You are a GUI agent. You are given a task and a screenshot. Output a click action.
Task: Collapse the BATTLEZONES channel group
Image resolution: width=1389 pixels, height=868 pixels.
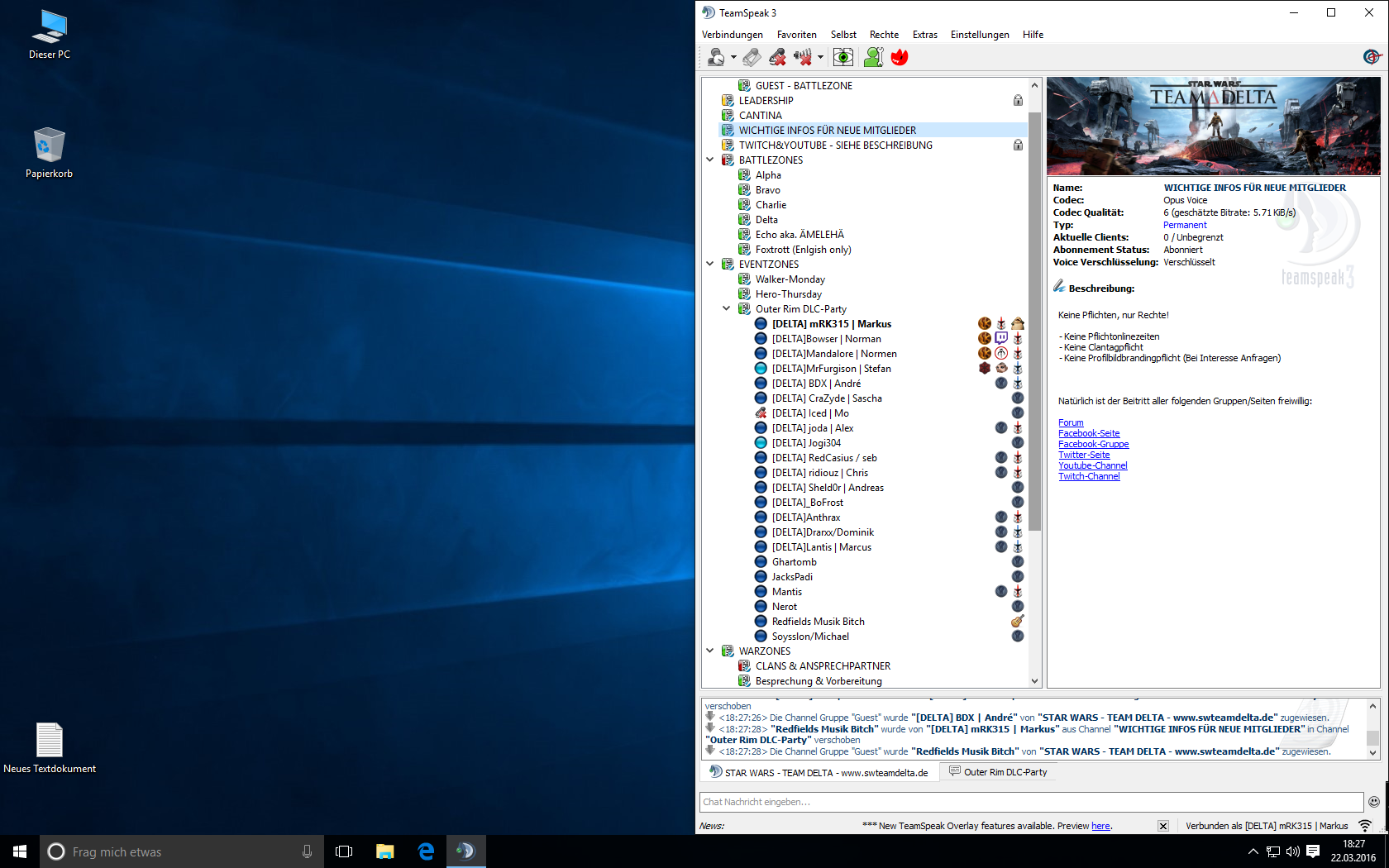pyautogui.click(x=709, y=160)
